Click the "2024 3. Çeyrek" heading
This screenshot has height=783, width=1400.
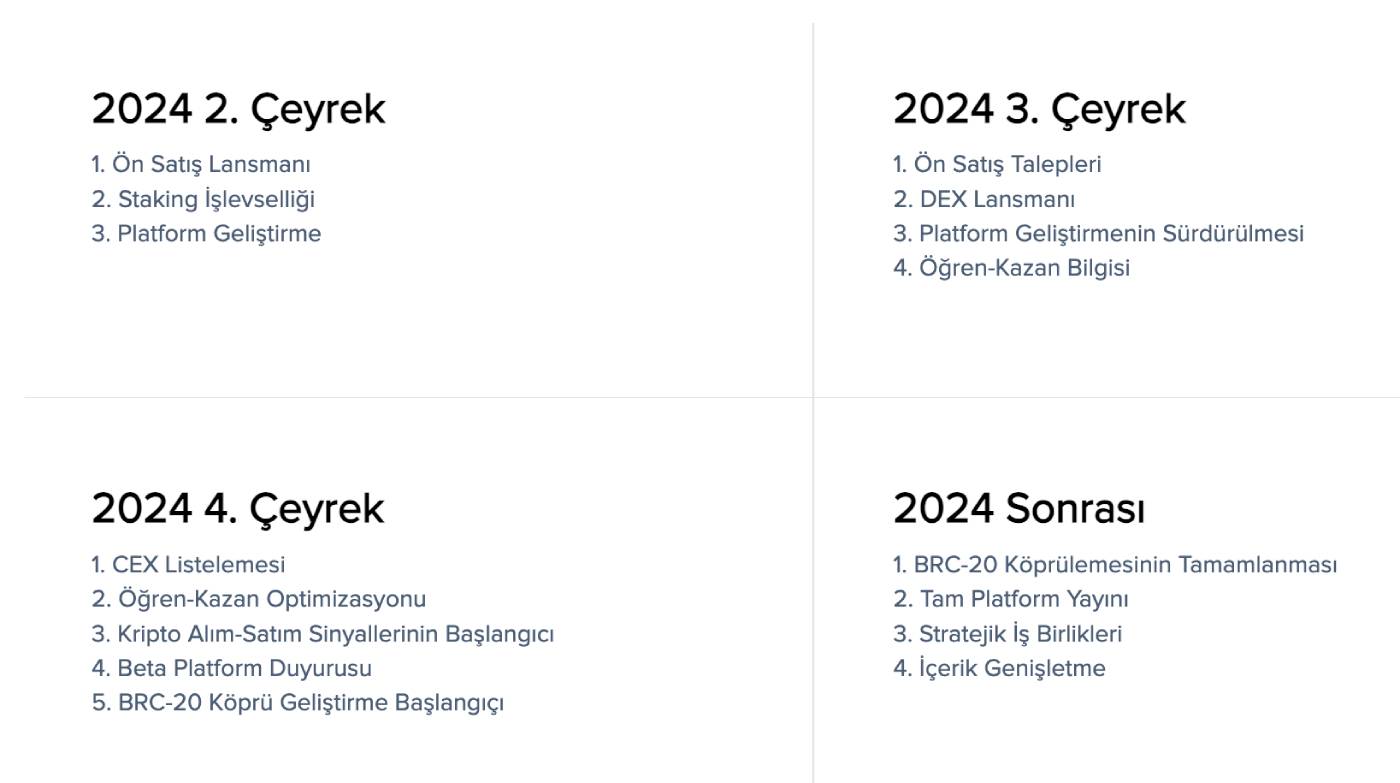1040,110
